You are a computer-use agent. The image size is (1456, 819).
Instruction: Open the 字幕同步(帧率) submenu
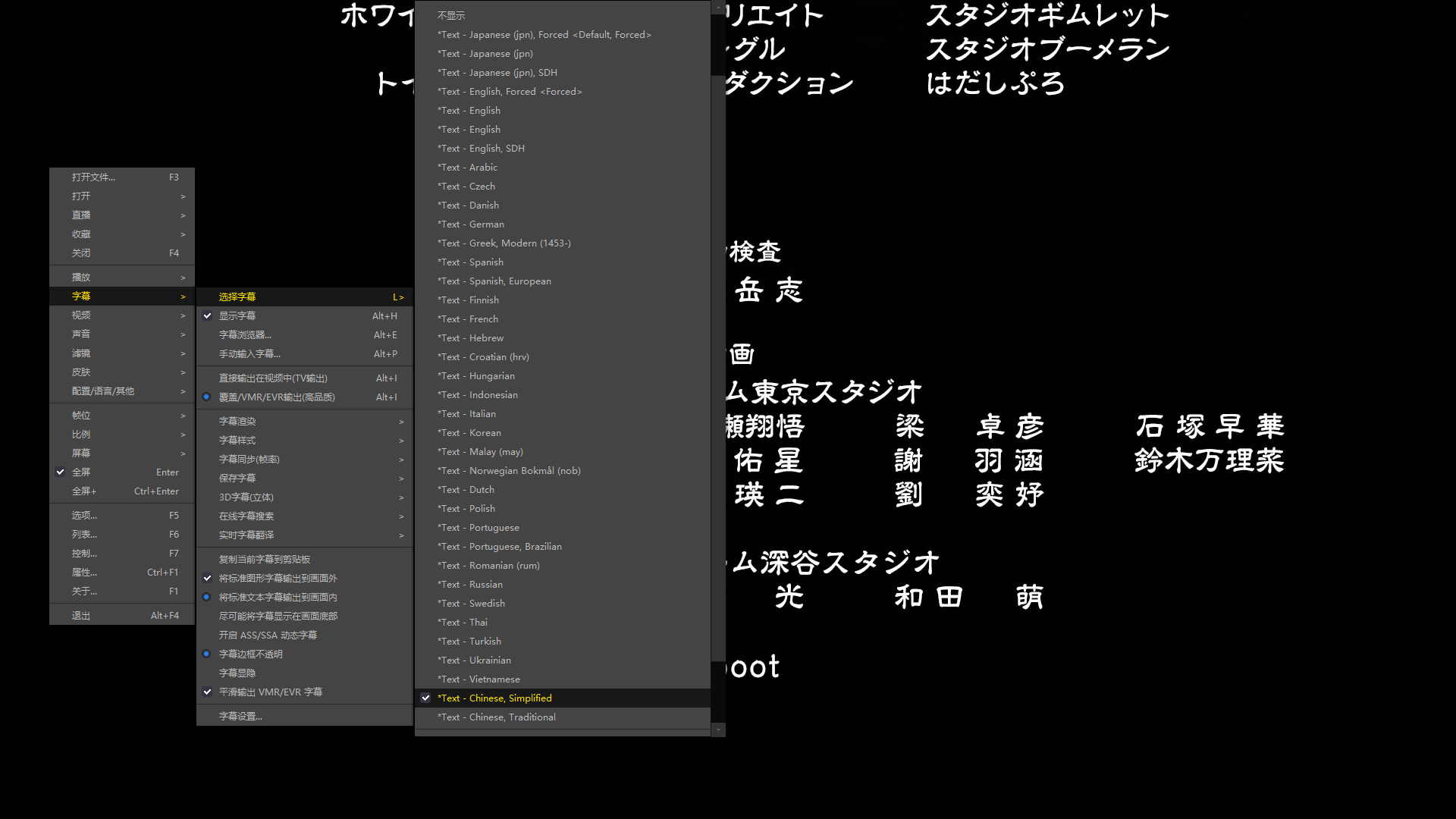click(304, 459)
